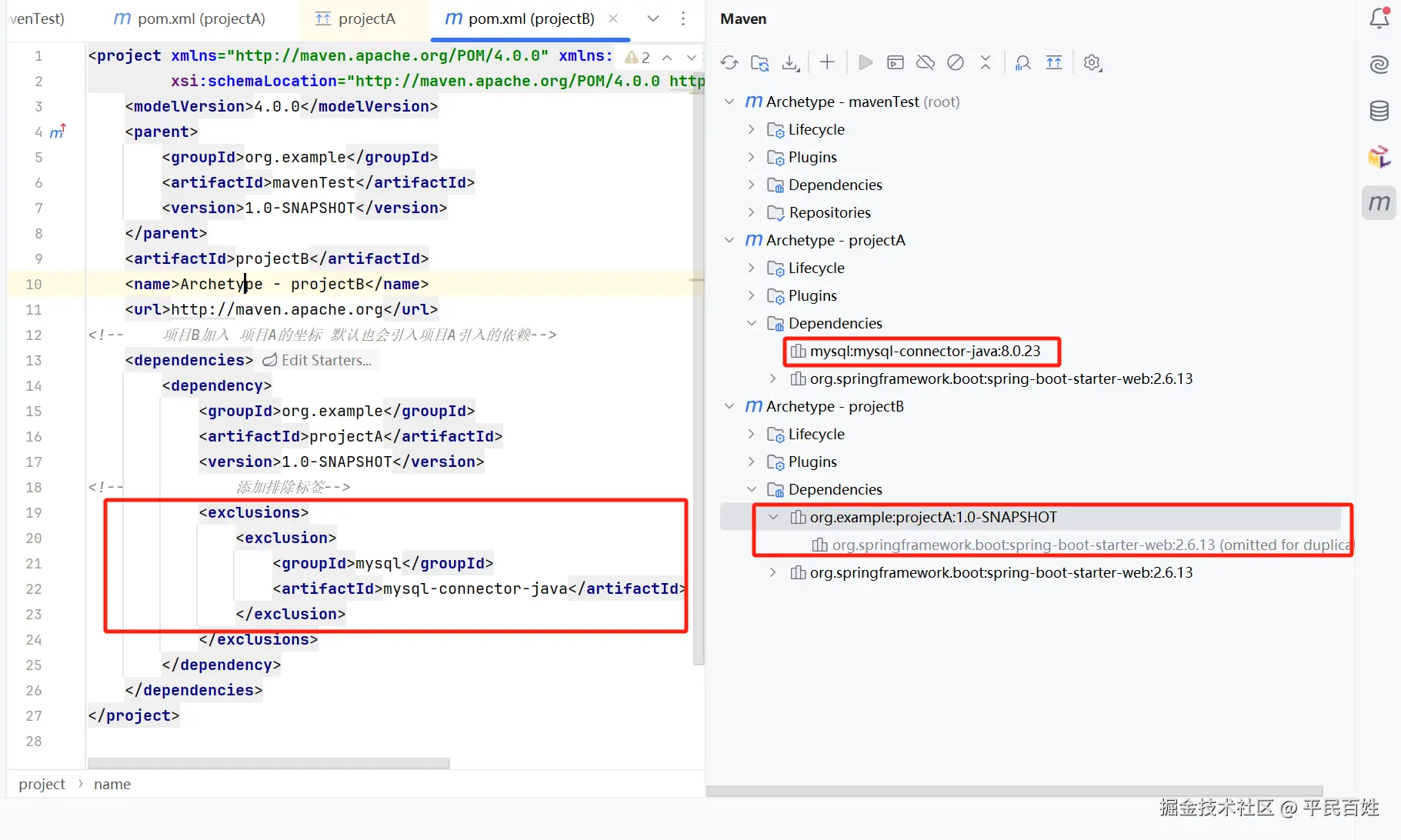Toggle the Maven tool window button
1401x840 pixels.
tap(1379, 203)
